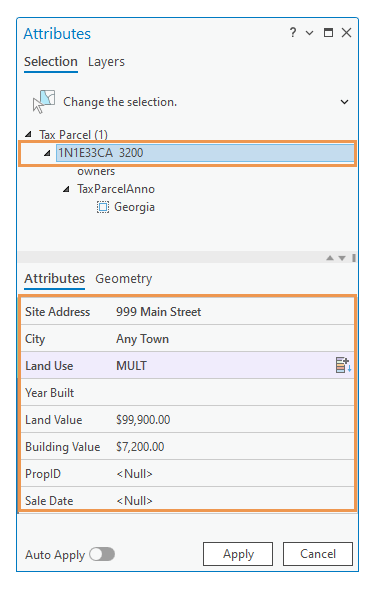
Task: Collapse the Tax Parcel tree node
Action: (28, 134)
